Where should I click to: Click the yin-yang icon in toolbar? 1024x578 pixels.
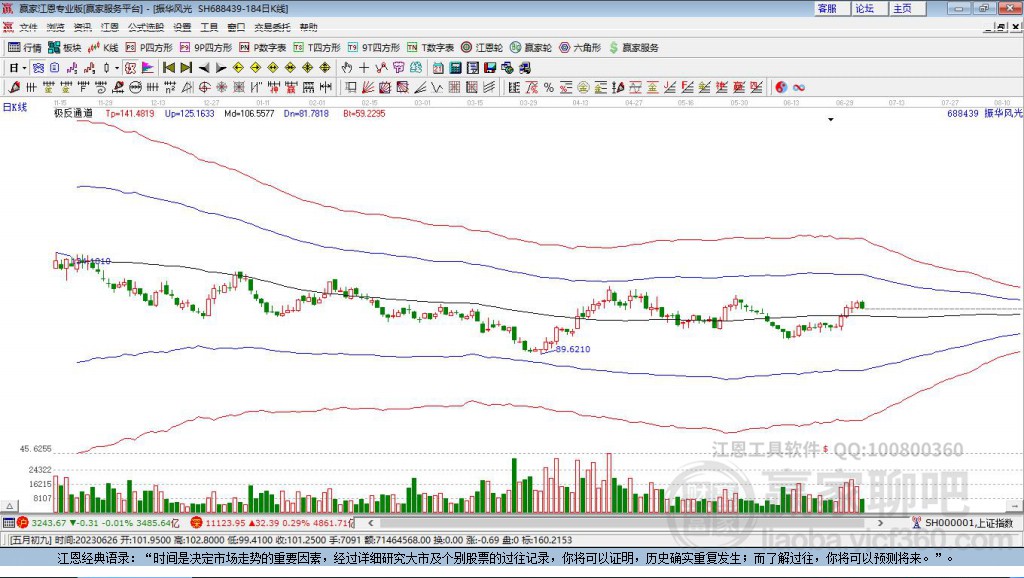point(781,87)
